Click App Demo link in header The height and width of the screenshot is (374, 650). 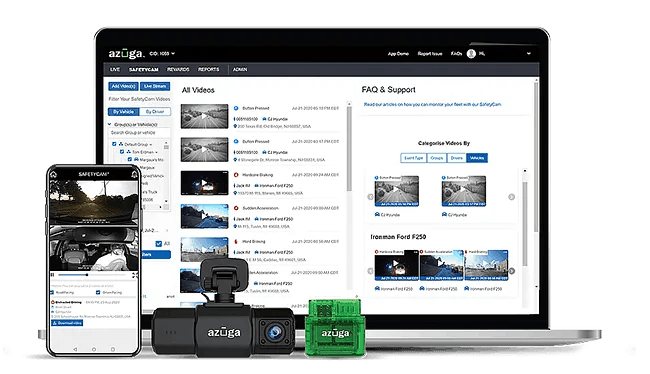coord(398,54)
